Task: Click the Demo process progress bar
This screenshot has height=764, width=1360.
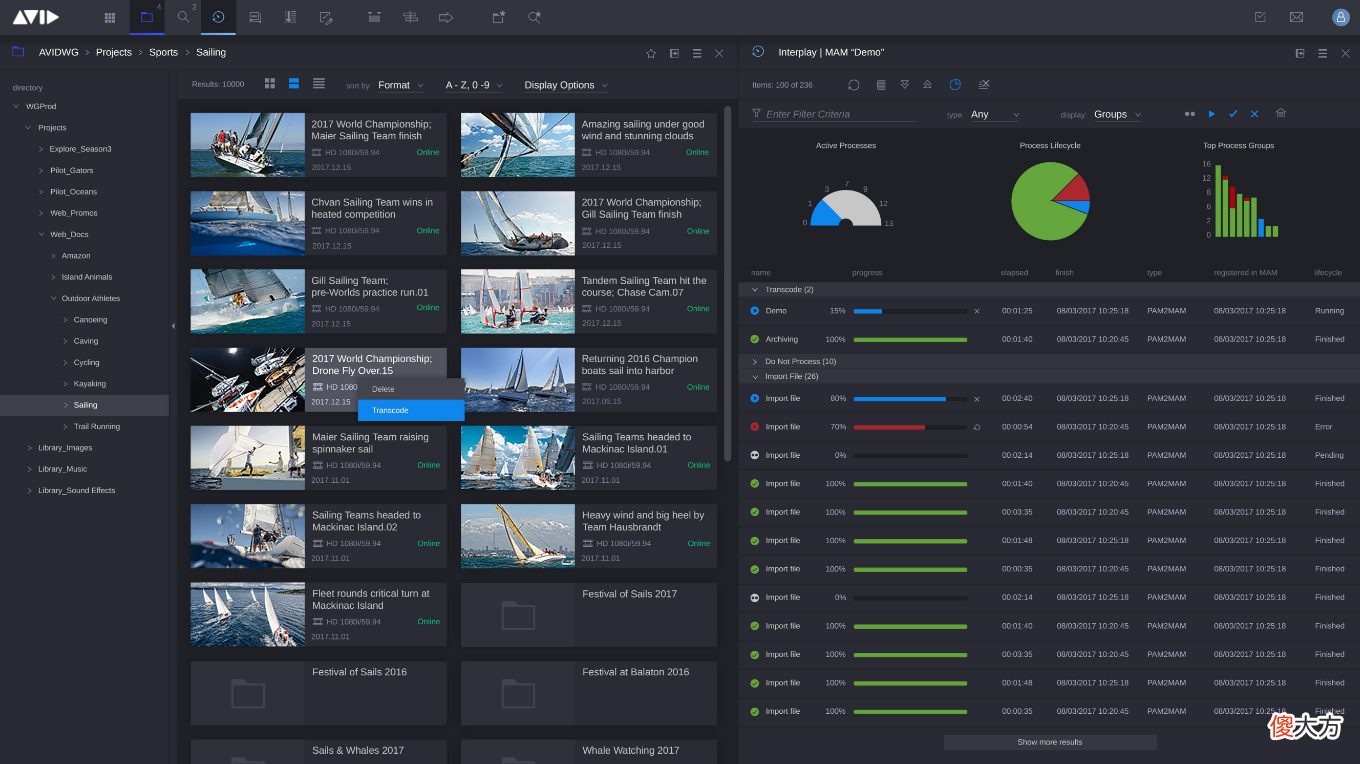Action: tap(910, 311)
